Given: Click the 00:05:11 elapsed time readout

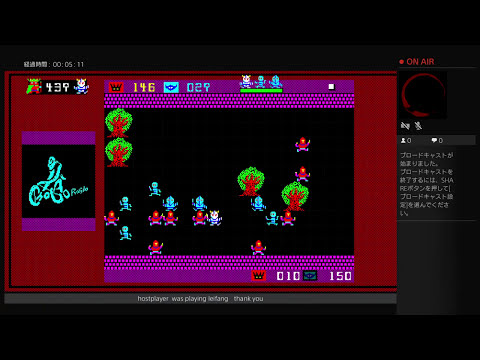Looking at the screenshot, I should point(68,64).
